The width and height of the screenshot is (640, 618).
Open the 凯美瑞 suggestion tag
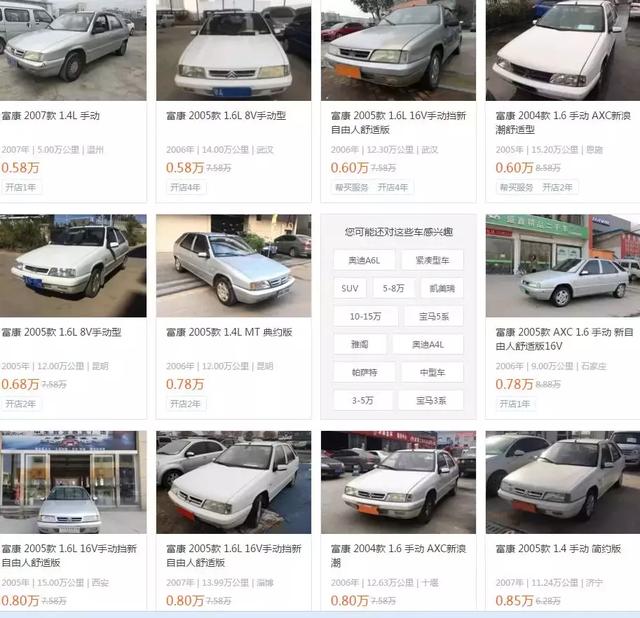pyautogui.click(x=442, y=288)
